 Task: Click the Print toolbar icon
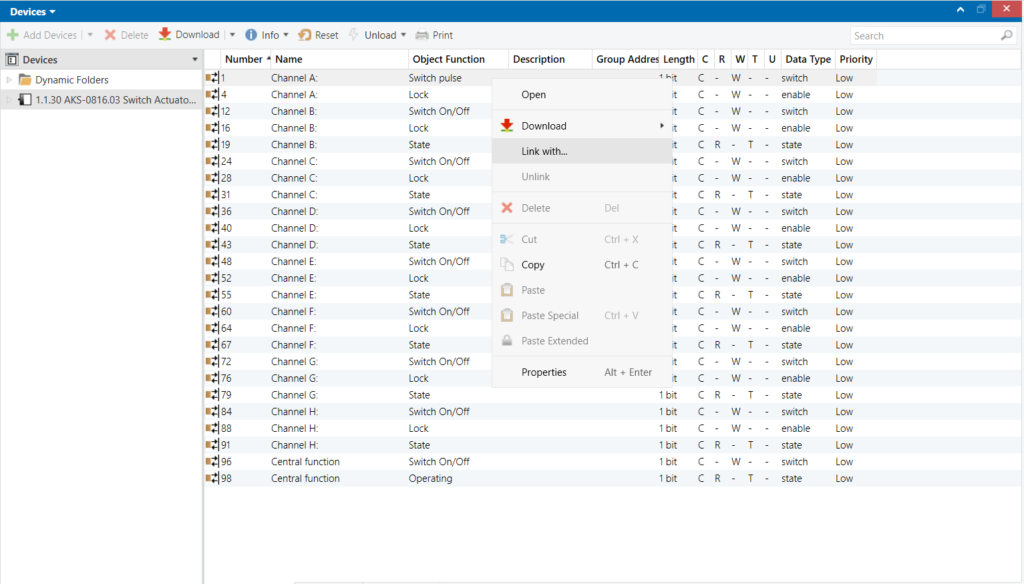coord(422,35)
